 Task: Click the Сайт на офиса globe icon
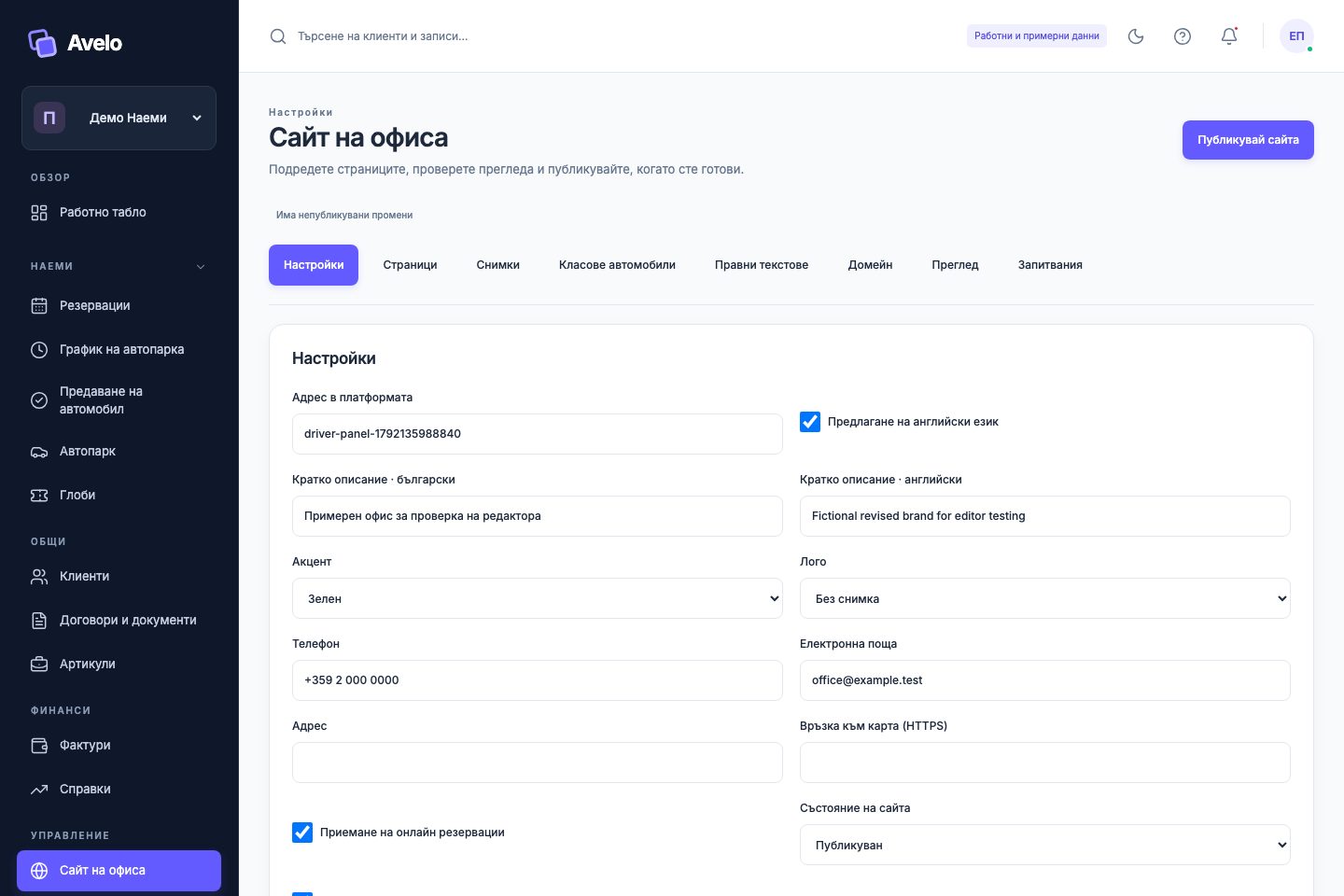pos(39,871)
